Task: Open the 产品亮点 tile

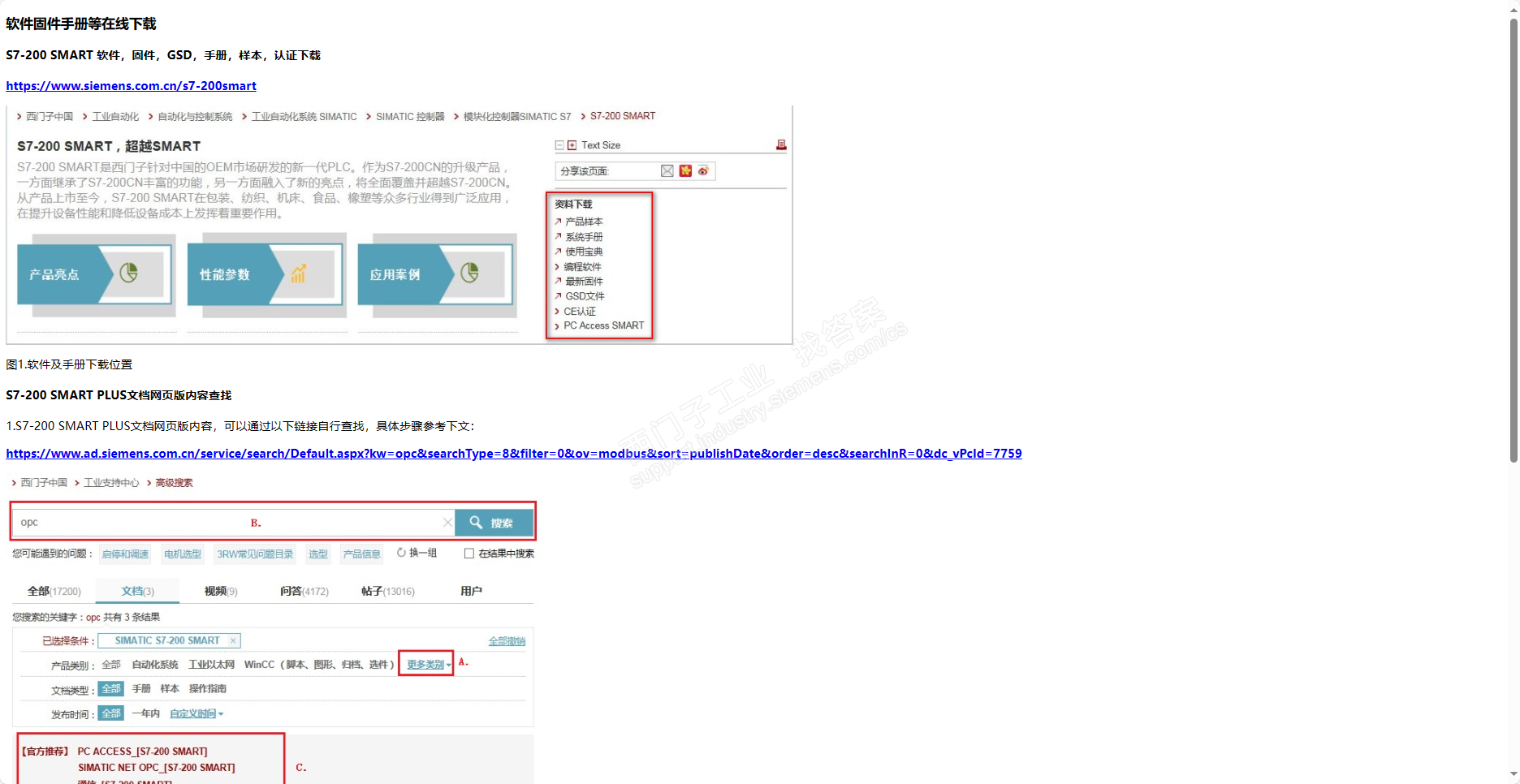Action: [x=96, y=274]
